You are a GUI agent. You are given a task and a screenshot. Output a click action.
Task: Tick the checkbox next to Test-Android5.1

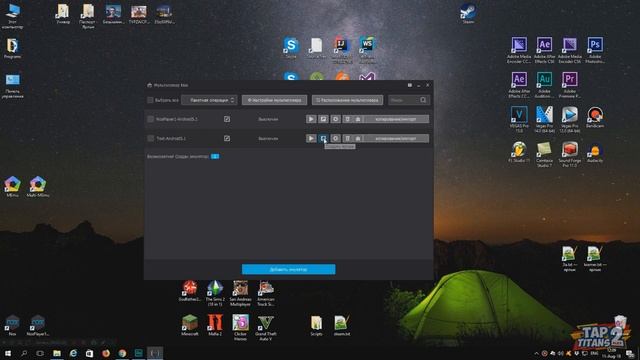[x=151, y=138]
